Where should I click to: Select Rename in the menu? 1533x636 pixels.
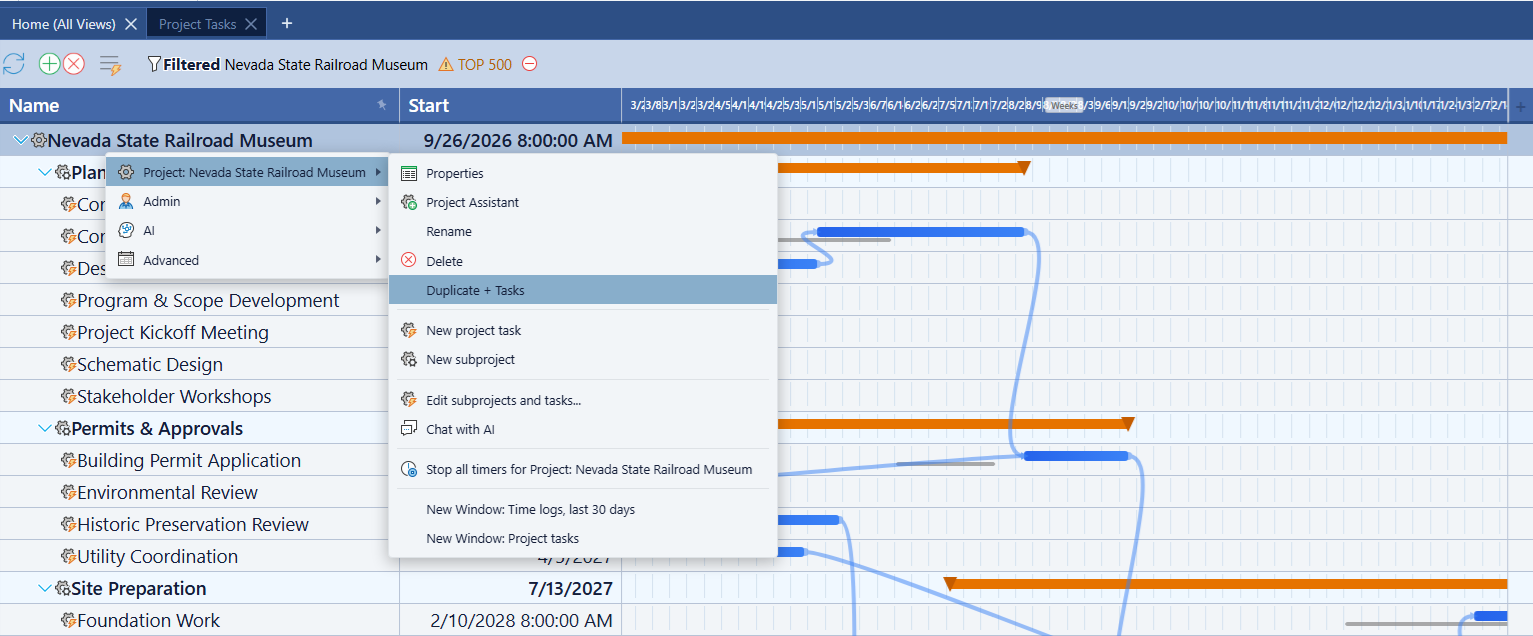tap(583, 231)
